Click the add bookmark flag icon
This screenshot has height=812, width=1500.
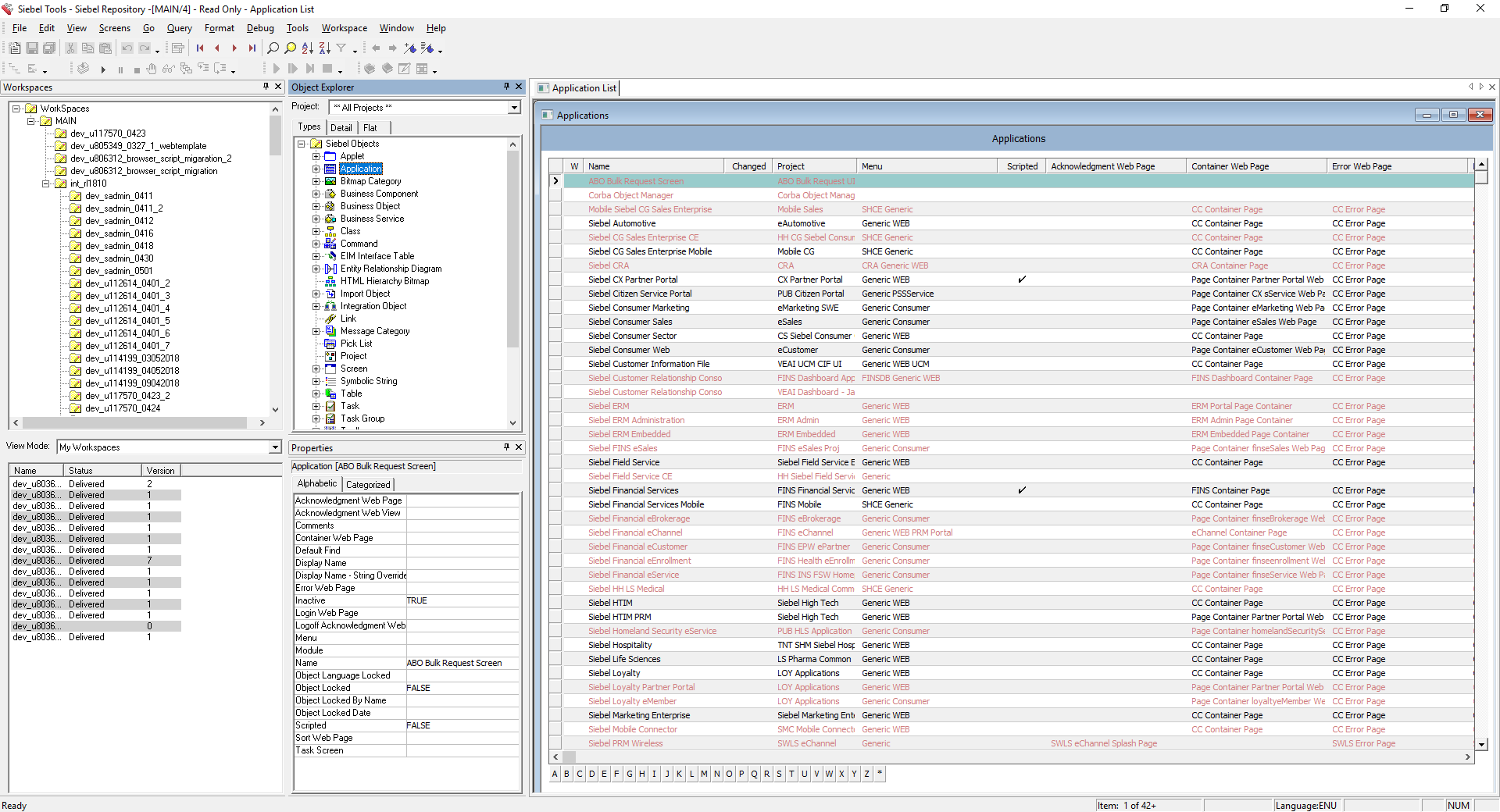[x=410, y=48]
